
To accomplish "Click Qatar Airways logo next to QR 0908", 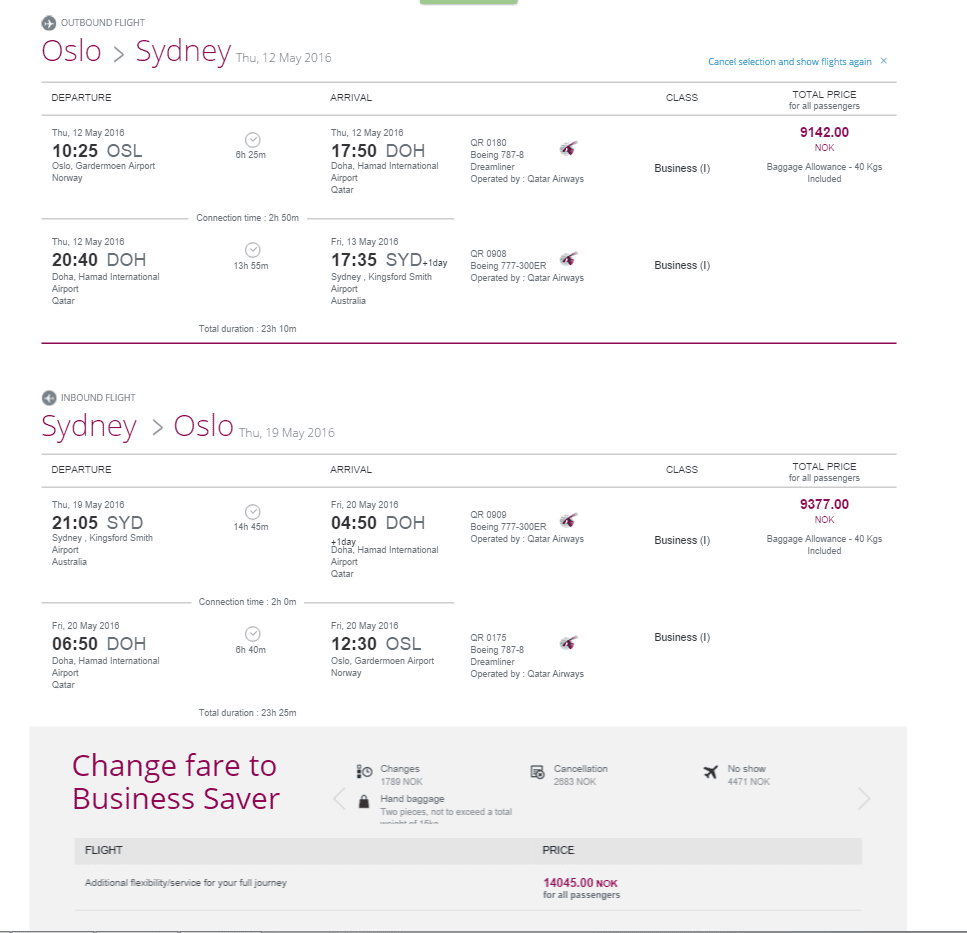I will point(569,259).
